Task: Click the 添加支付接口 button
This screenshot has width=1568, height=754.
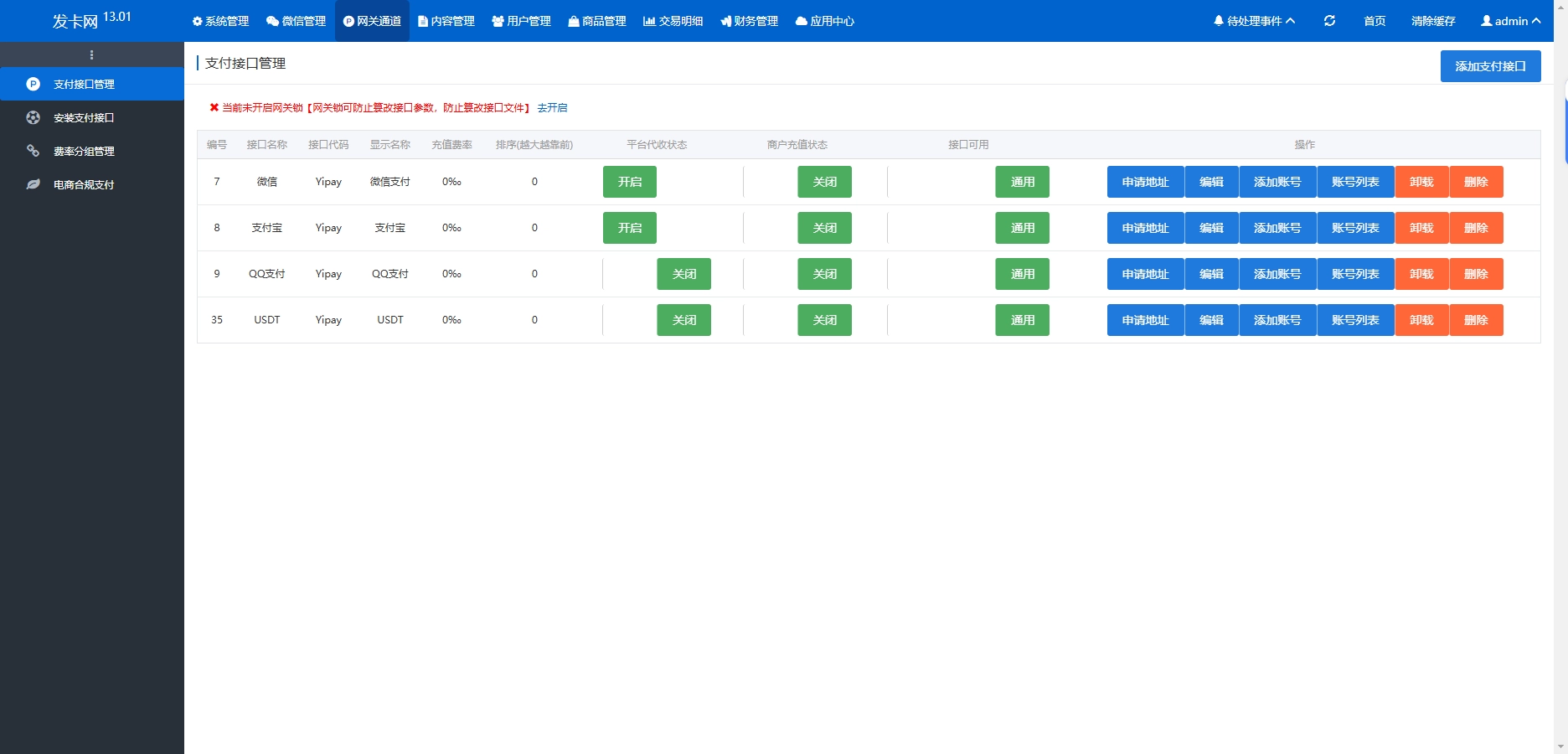Action: click(1490, 66)
